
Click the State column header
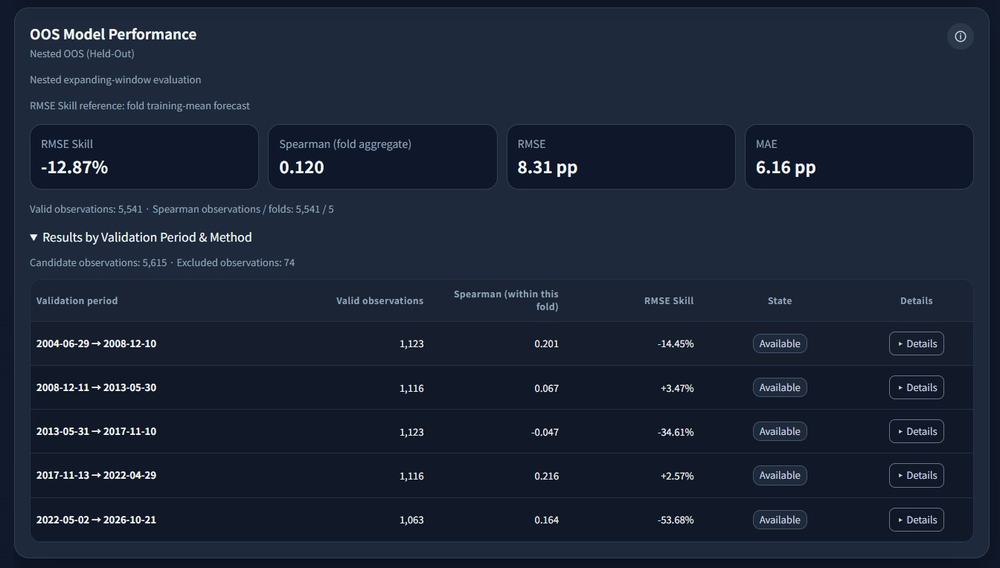click(x=779, y=301)
